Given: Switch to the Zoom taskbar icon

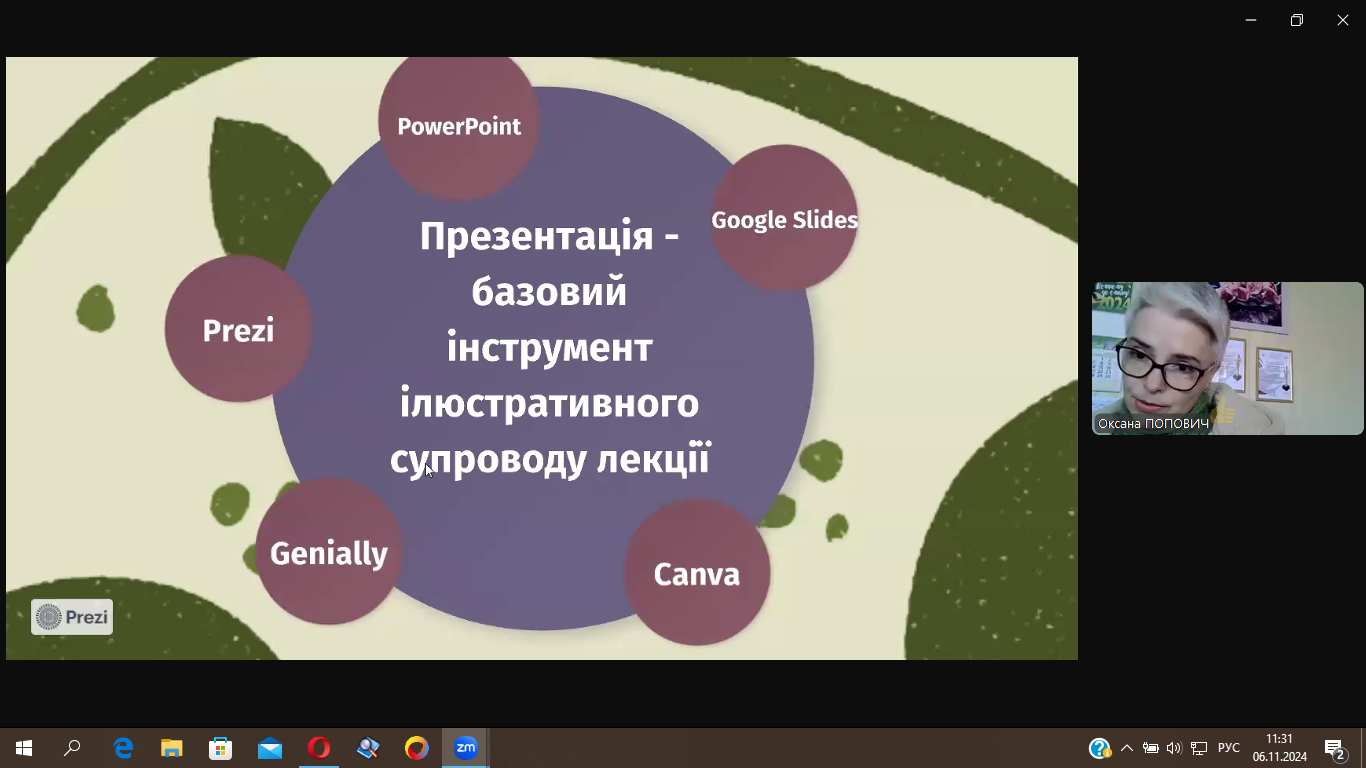Looking at the screenshot, I should tap(465, 748).
